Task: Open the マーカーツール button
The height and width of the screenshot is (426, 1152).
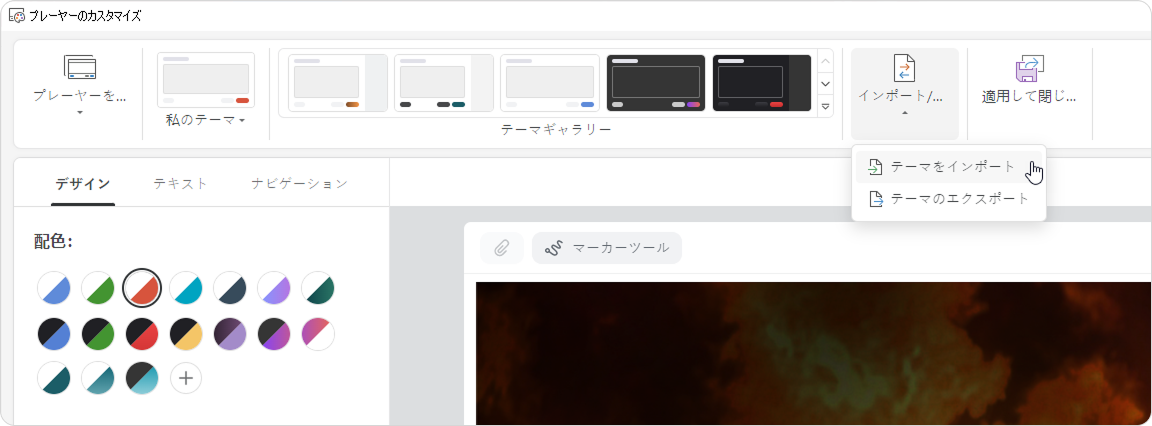Action: click(607, 248)
